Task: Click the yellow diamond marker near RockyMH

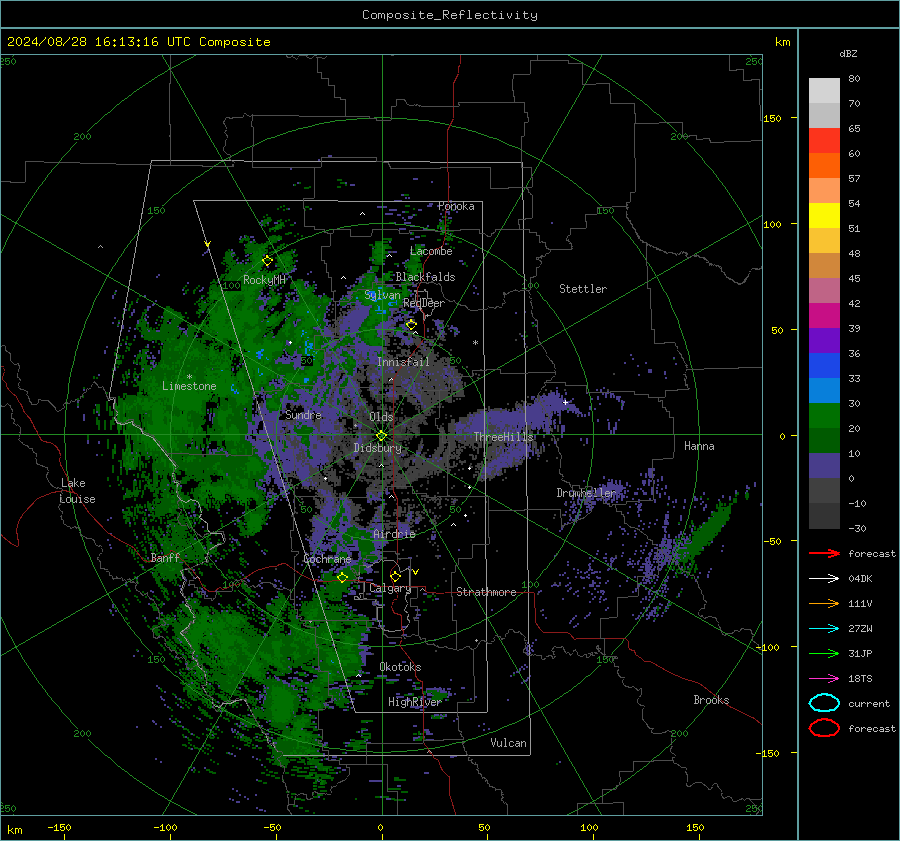Action: point(267,261)
